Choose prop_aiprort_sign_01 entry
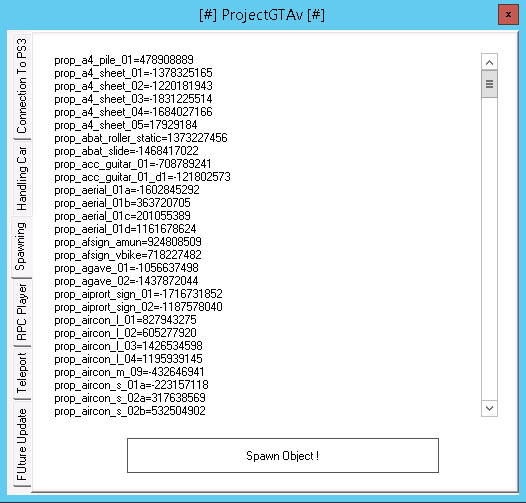Image resolution: width=526 pixels, height=503 pixels. click(139, 294)
